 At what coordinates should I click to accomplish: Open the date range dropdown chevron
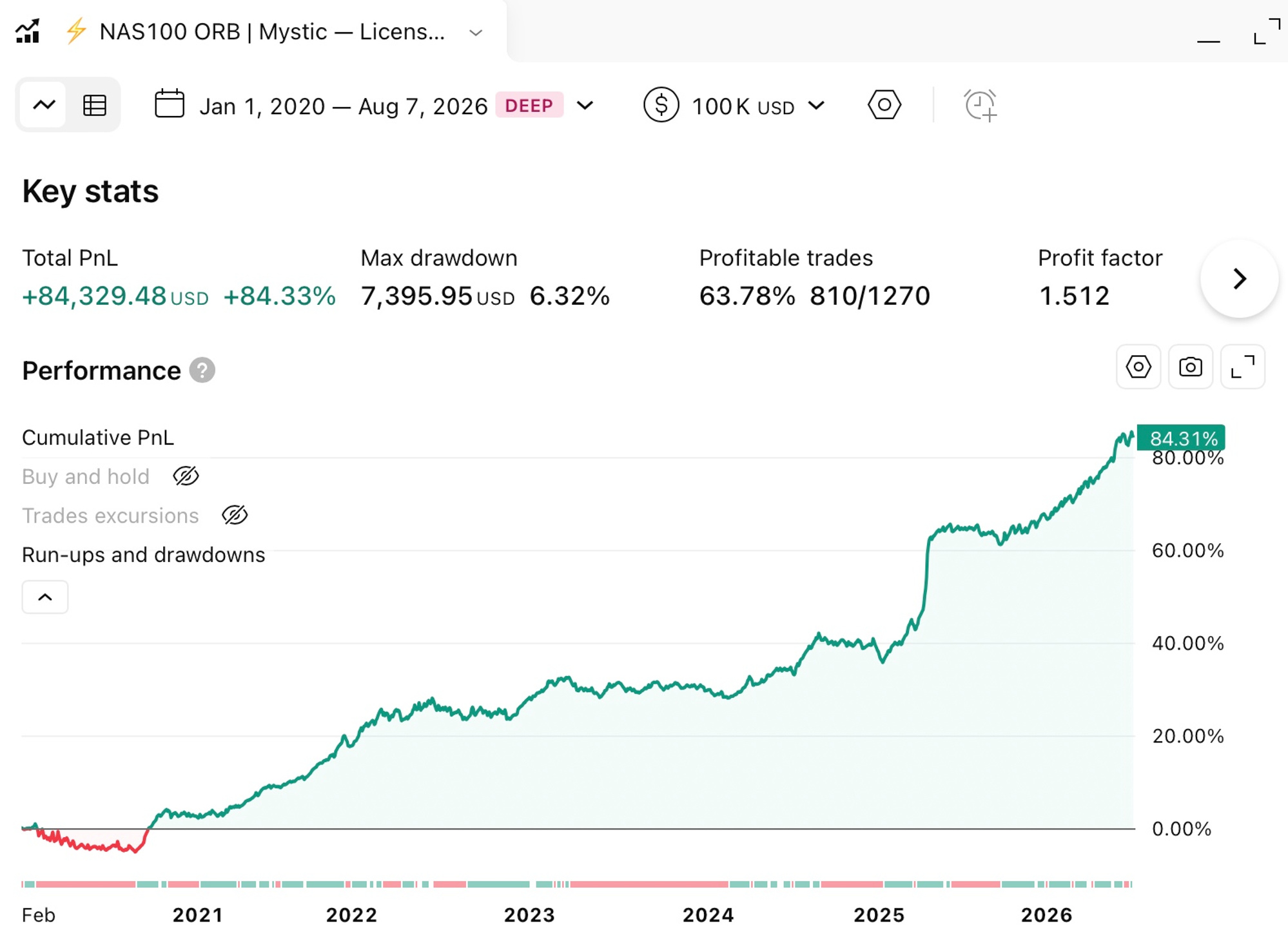[x=585, y=105]
